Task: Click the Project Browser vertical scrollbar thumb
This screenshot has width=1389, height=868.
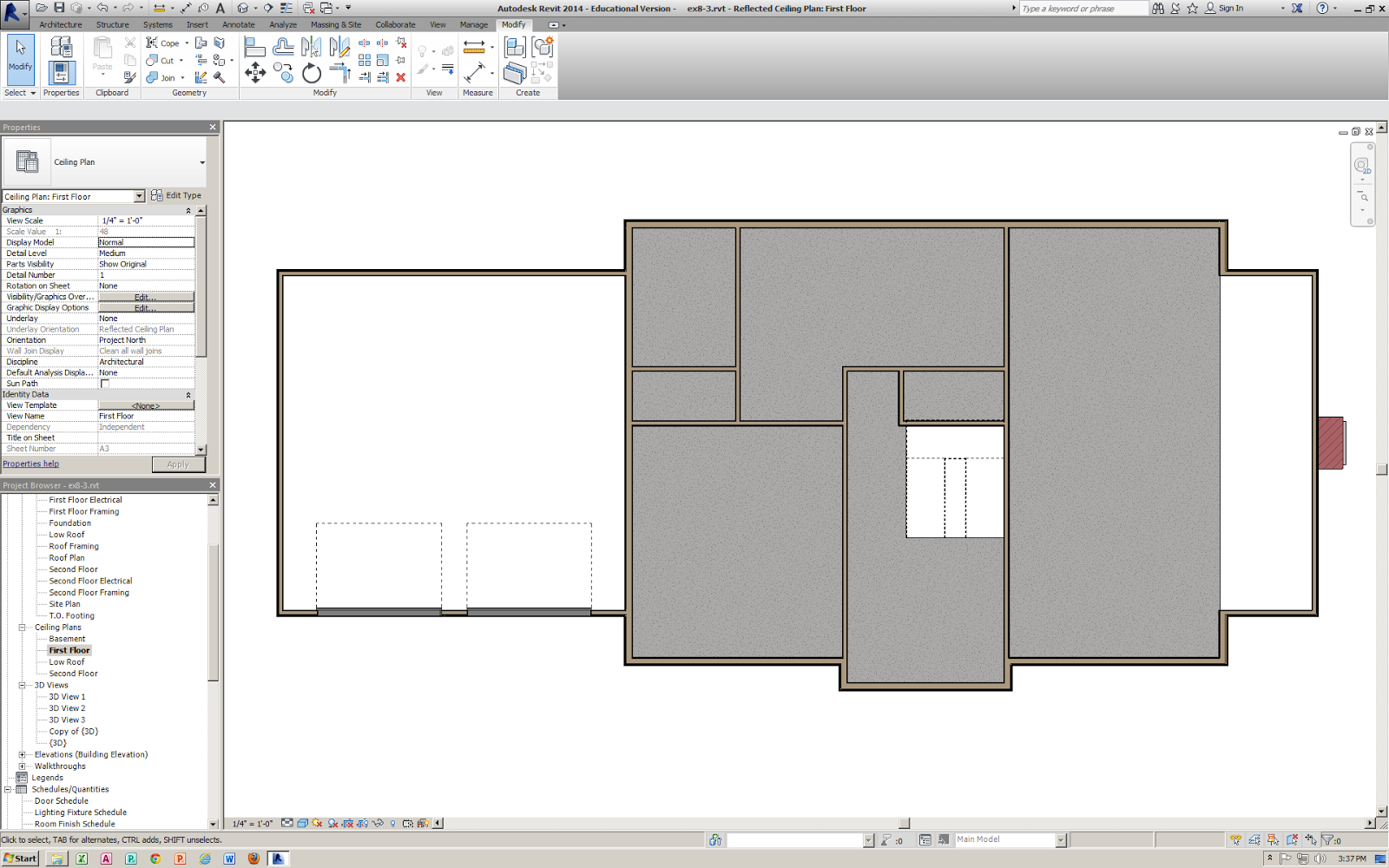Action: [x=214, y=612]
